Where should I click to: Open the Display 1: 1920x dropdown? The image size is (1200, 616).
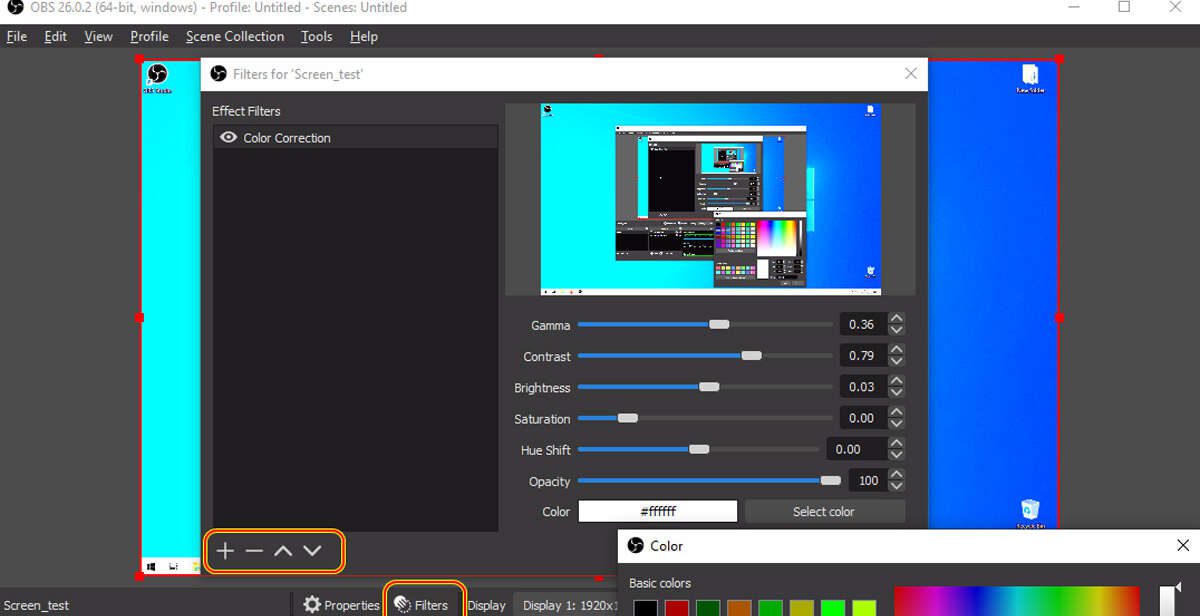click(565, 604)
